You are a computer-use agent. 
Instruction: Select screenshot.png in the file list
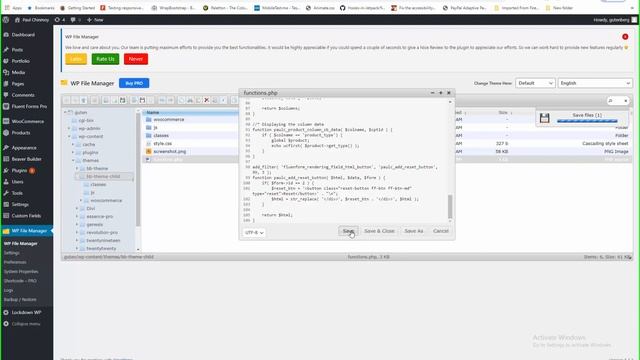pyautogui.click(x=169, y=151)
